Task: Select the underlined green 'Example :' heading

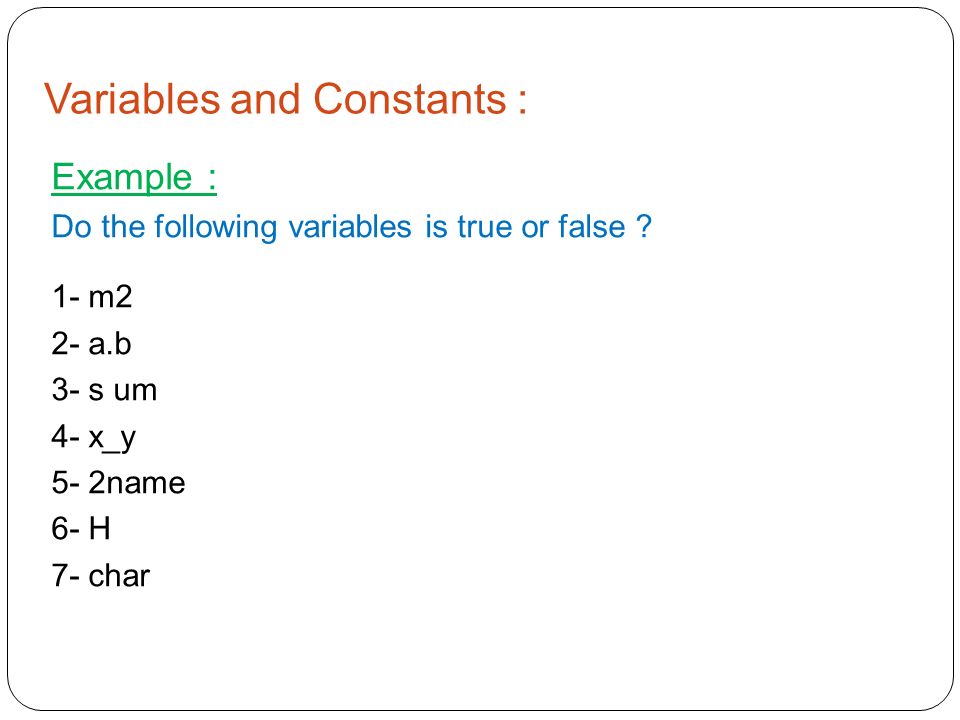Action: (134, 178)
